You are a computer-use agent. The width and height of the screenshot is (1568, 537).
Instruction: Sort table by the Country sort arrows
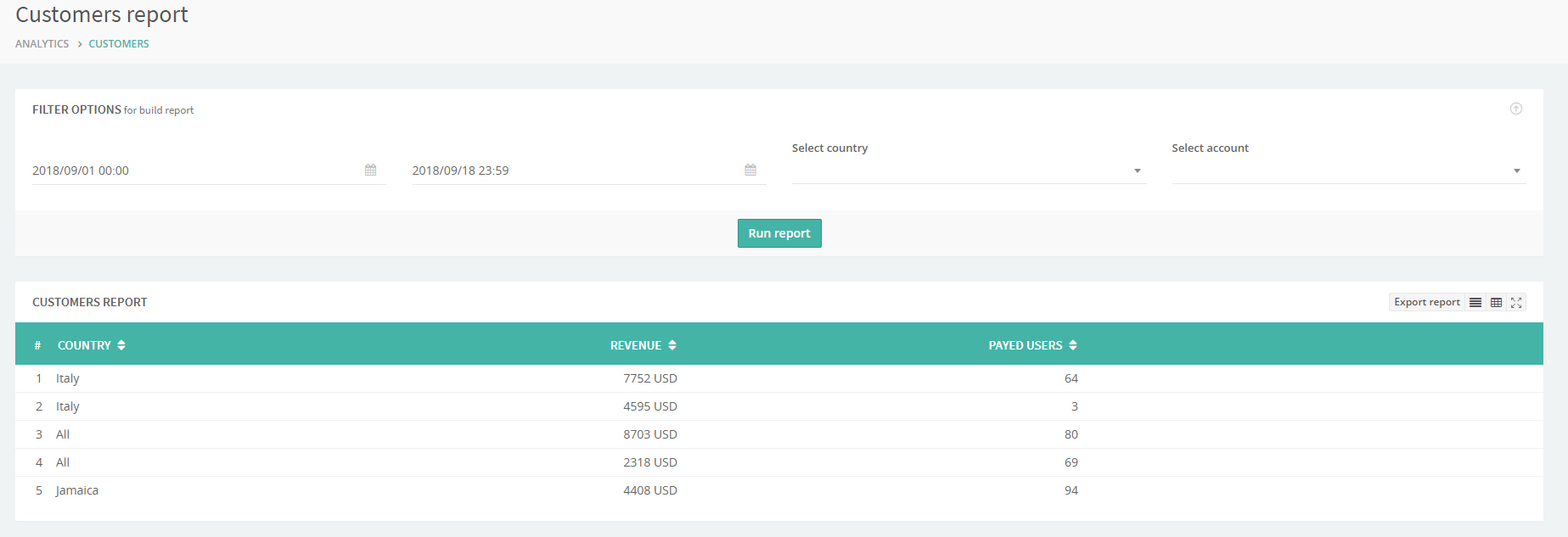point(121,345)
